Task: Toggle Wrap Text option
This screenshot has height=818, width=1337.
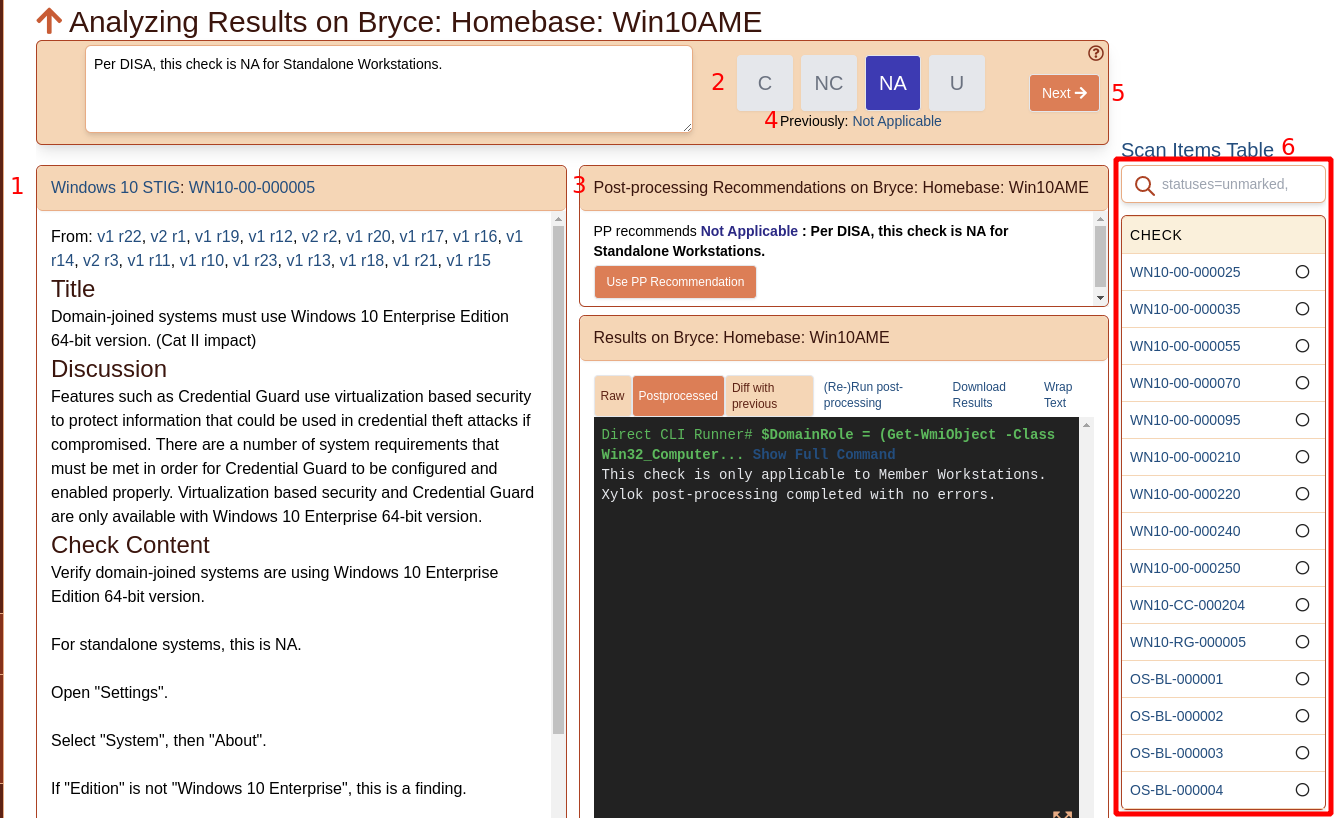Action: point(1058,395)
